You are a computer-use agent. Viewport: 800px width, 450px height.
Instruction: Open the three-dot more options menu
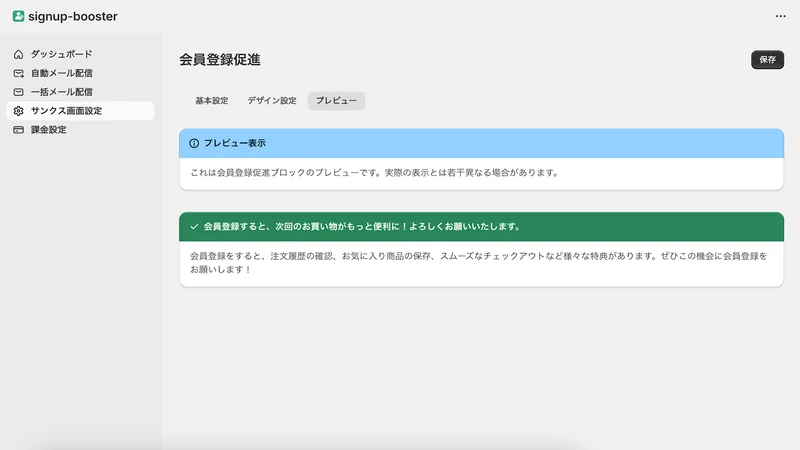tap(781, 16)
